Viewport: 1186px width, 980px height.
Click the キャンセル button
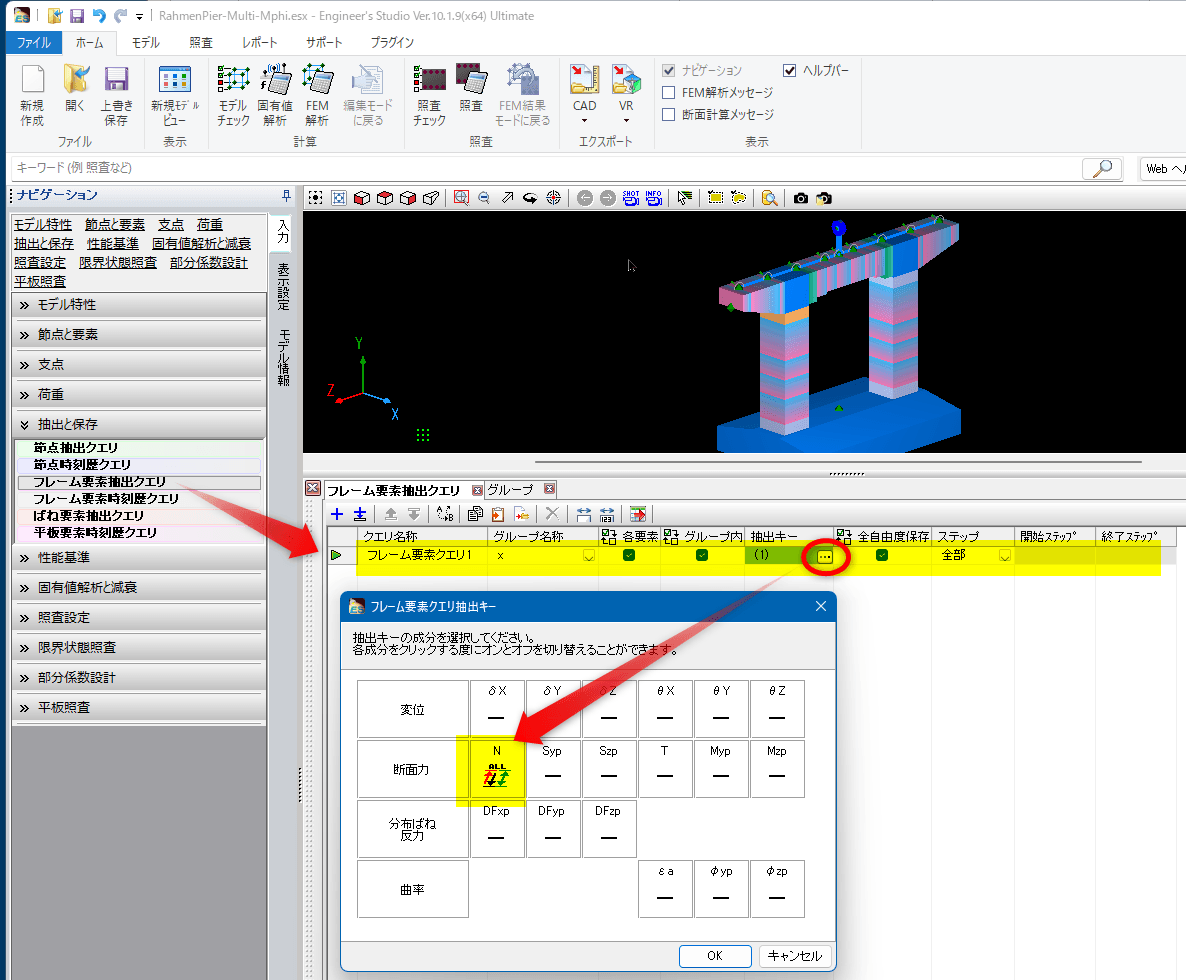(794, 956)
